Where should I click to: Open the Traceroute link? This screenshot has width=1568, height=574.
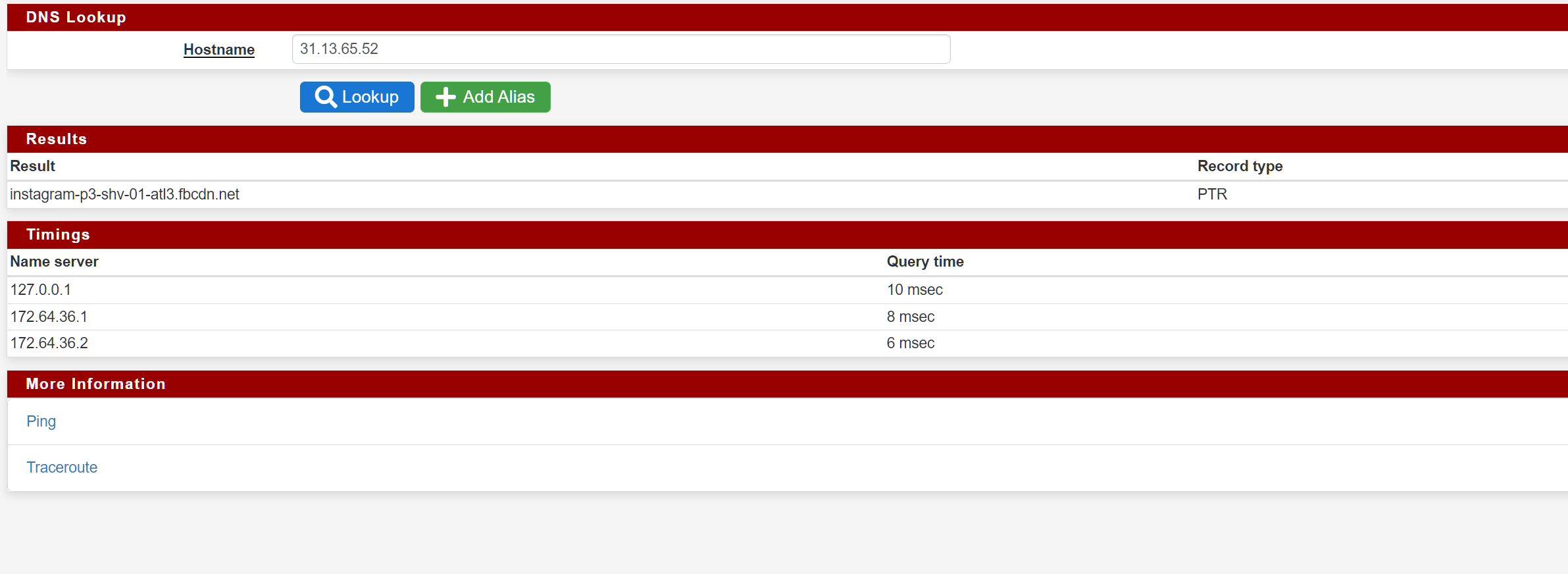pos(62,467)
